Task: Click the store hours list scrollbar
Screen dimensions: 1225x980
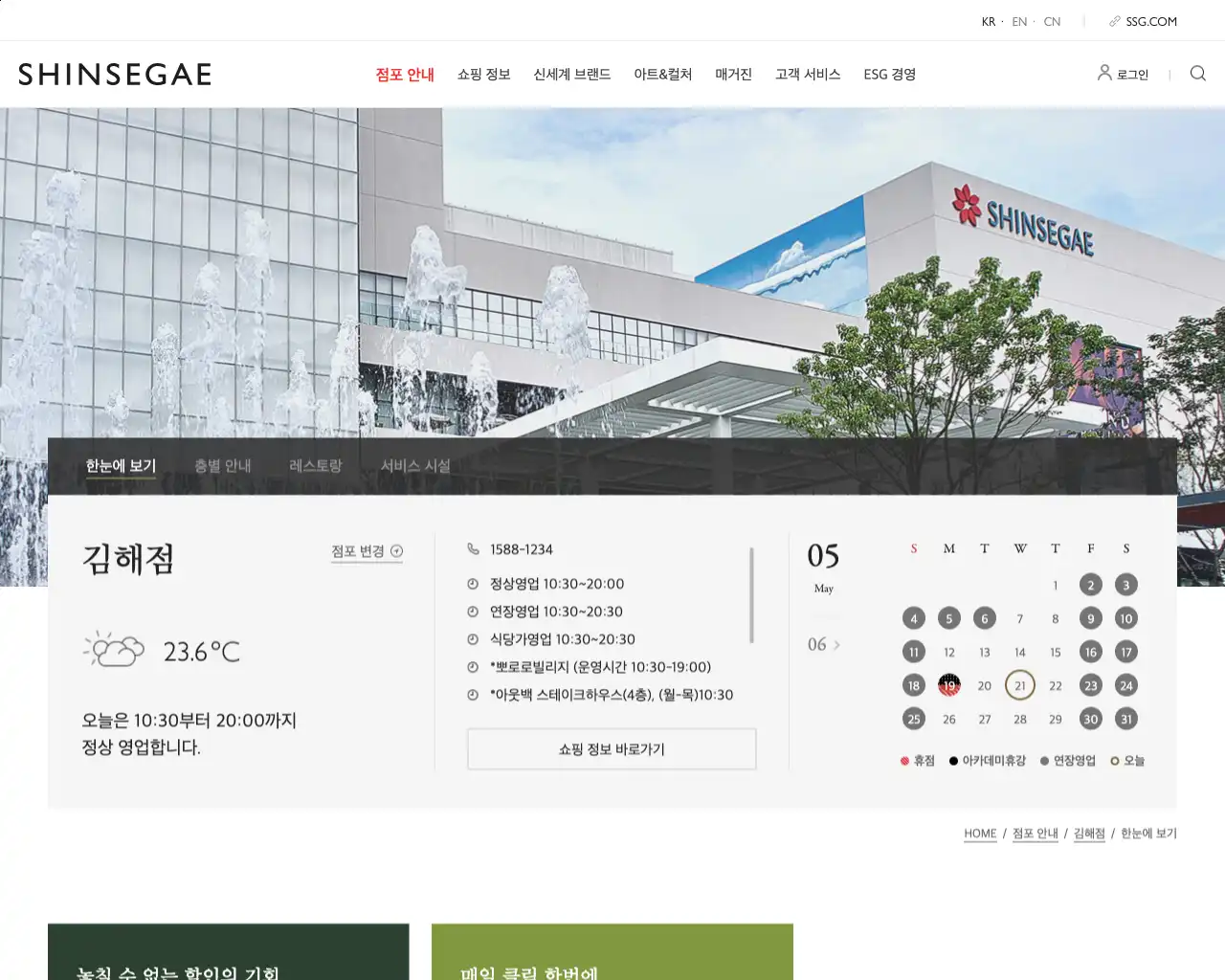Action: pos(751,595)
